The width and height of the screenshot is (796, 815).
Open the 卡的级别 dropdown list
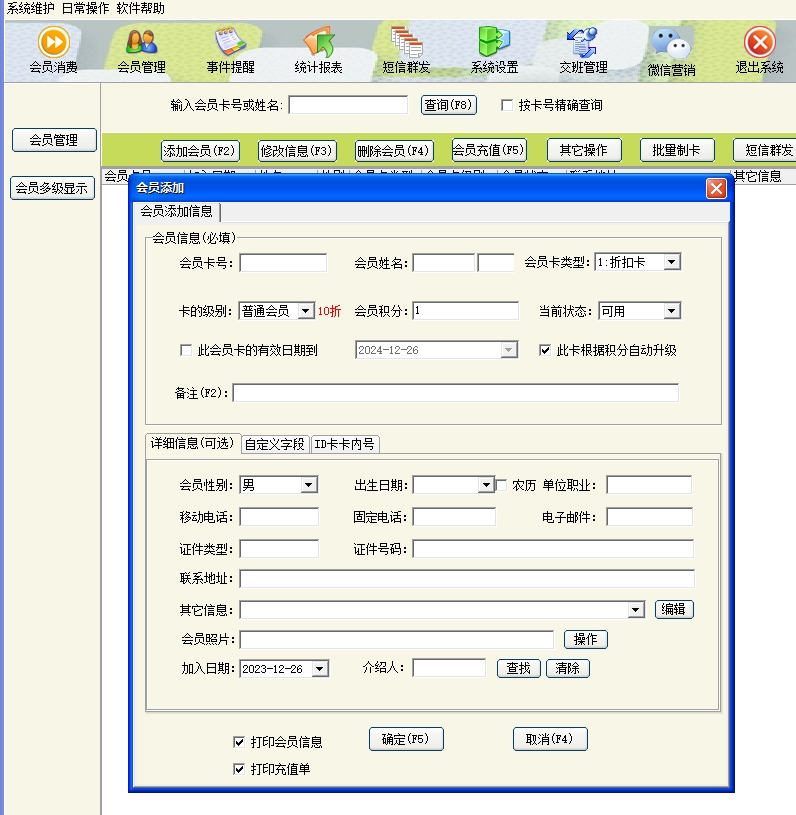(x=306, y=311)
